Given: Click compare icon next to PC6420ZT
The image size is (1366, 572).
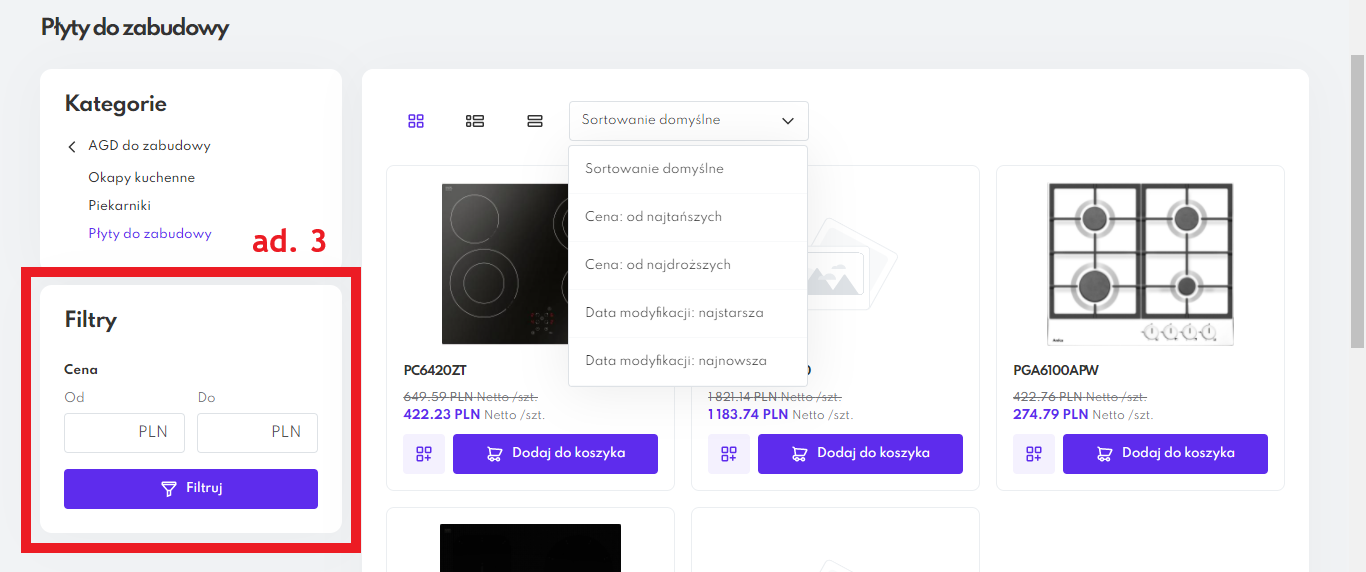Looking at the screenshot, I should coord(424,454).
